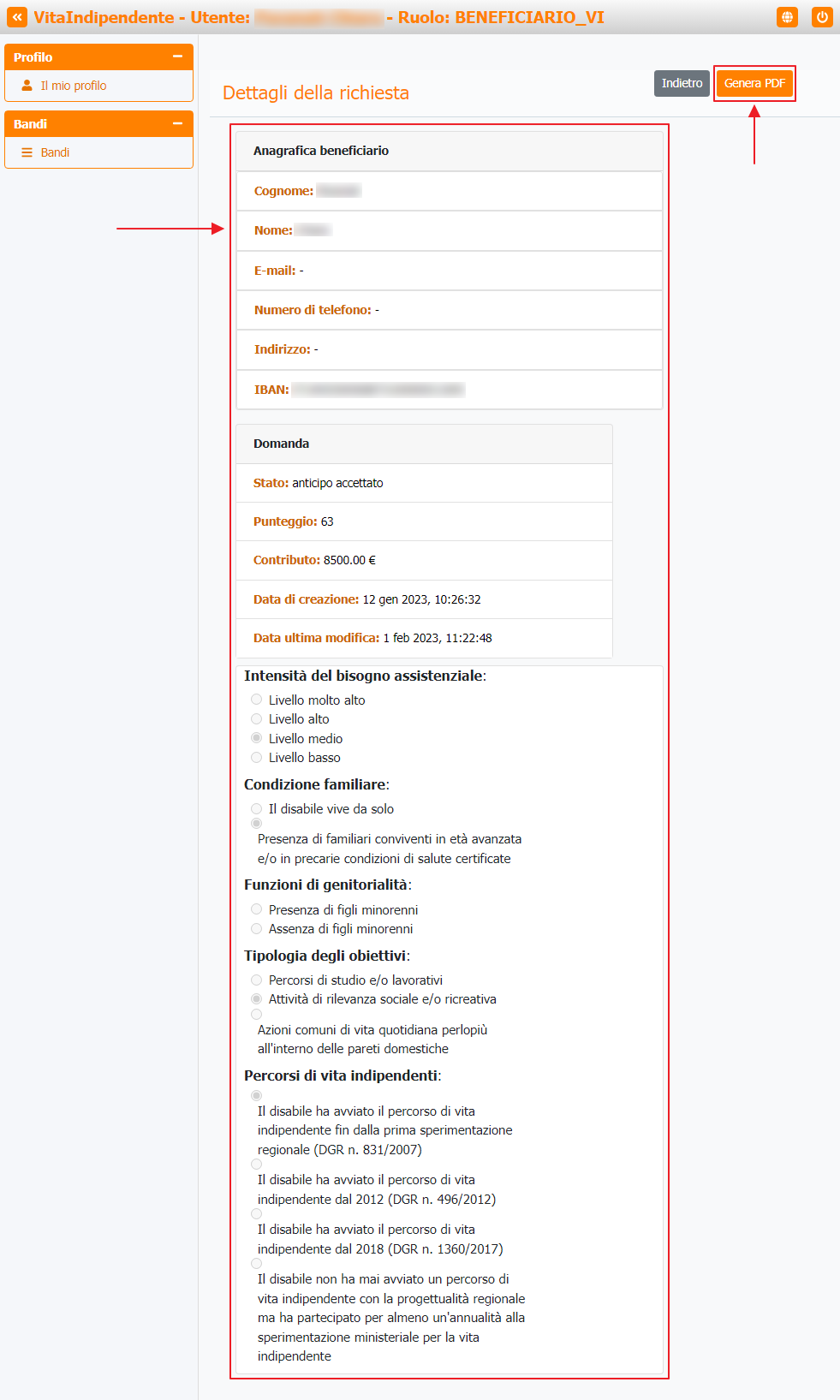Select Livello basso radio option
840x1400 pixels.
pos(256,758)
